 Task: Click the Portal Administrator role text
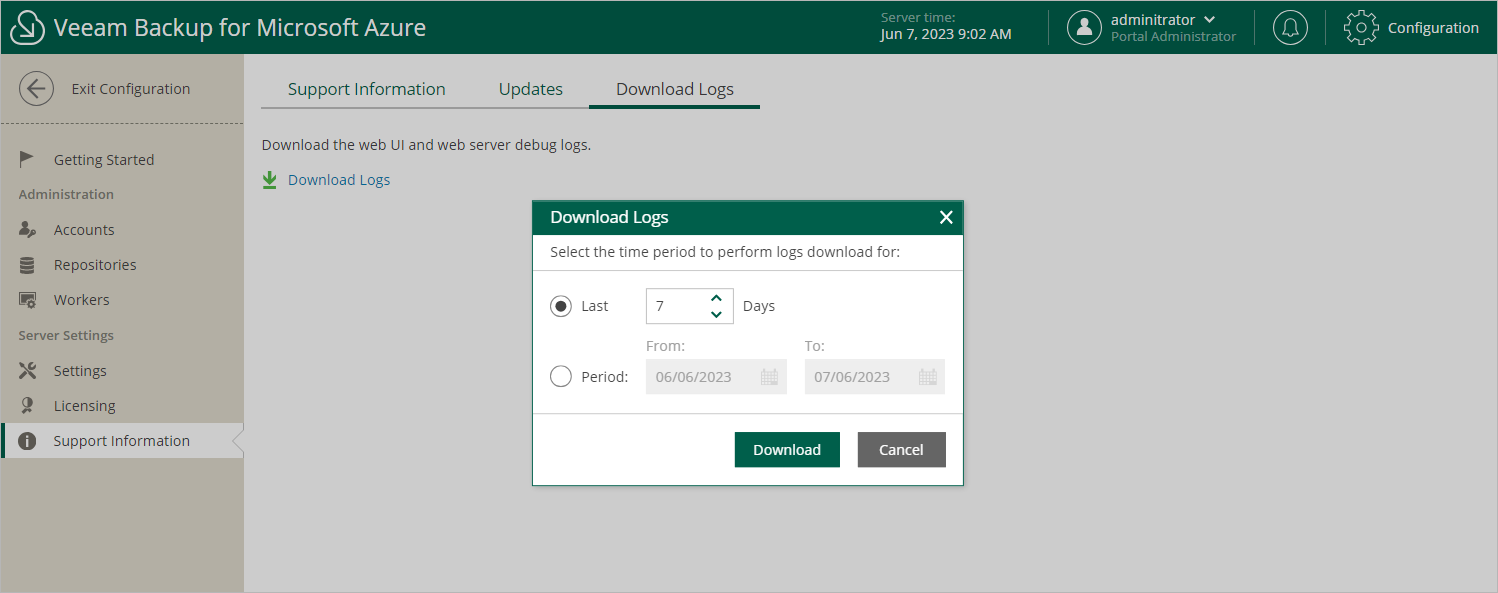point(1173,37)
